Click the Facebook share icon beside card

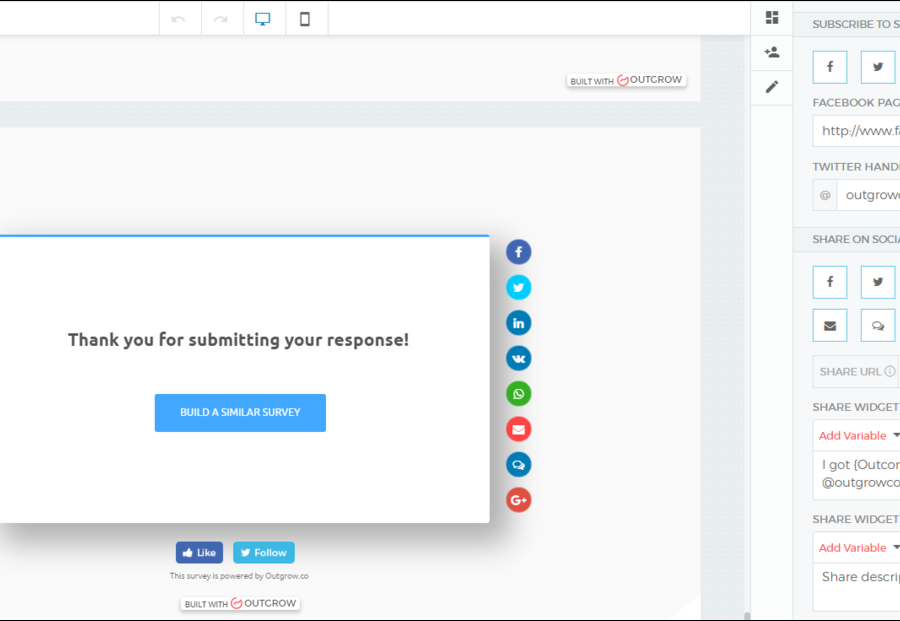point(518,252)
